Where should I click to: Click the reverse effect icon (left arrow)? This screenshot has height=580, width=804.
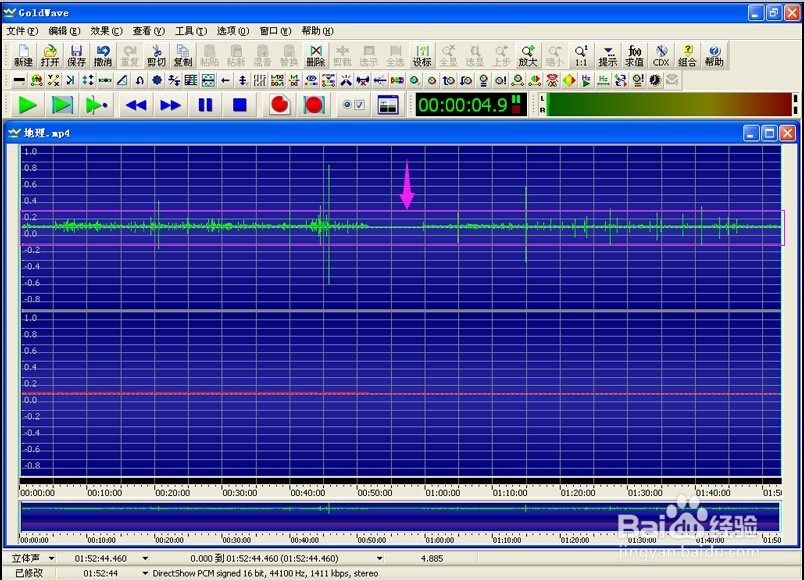[x=225, y=81]
